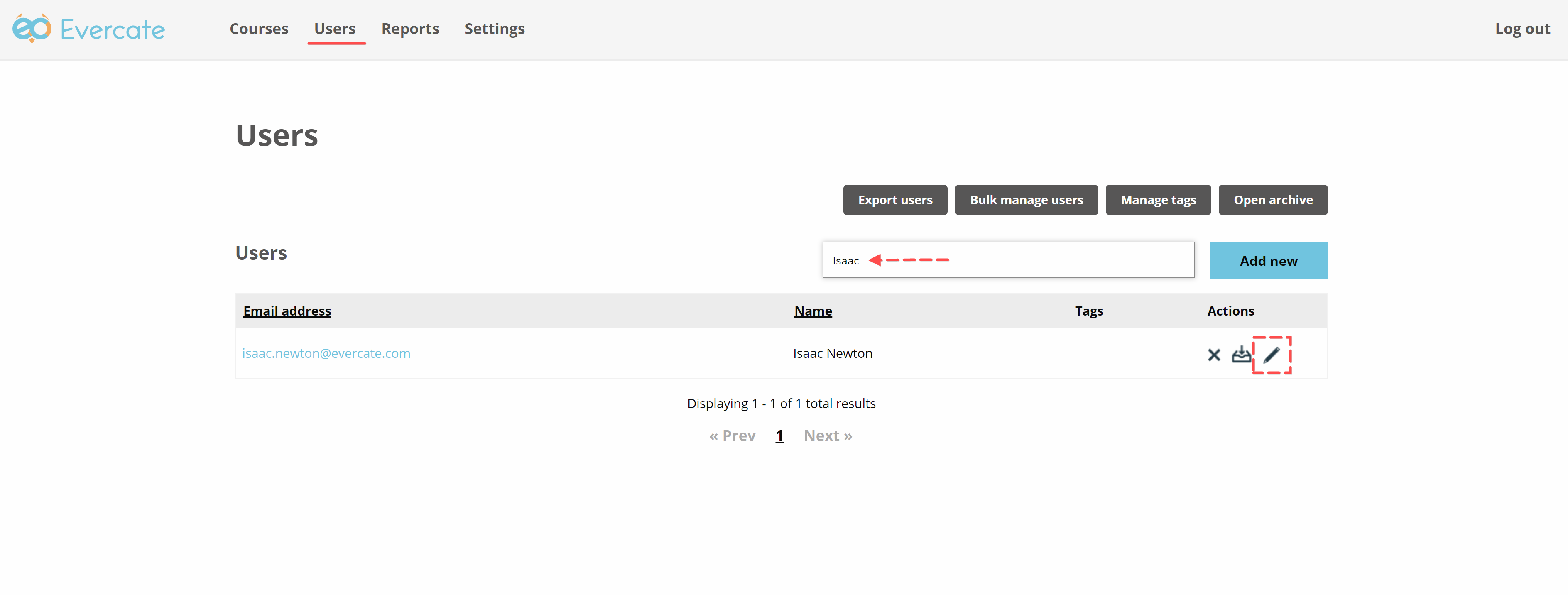This screenshot has width=1568, height=595.
Task: Sort users by Name column
Action: (x=813, y=311)
